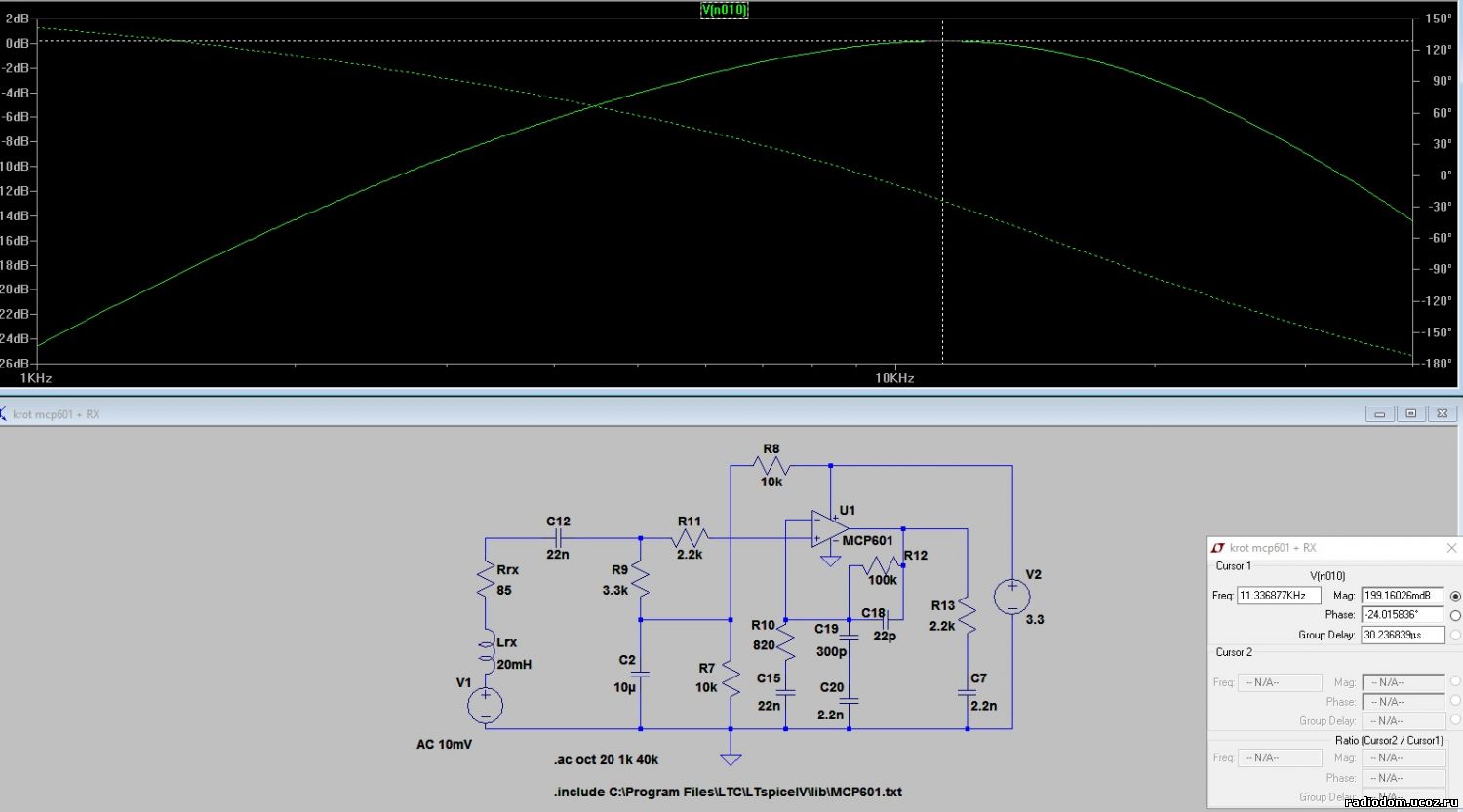Select the R10 resistor symbol
Screen dimensions: 1463x812
[x=785, y=641]
